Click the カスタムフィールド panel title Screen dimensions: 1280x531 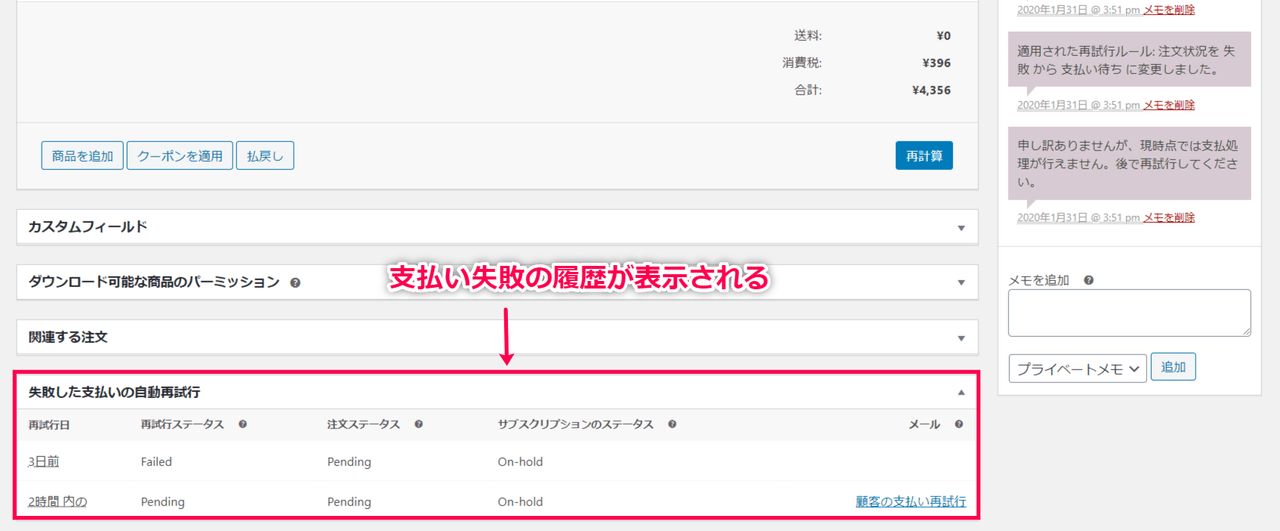click(88, 227)
